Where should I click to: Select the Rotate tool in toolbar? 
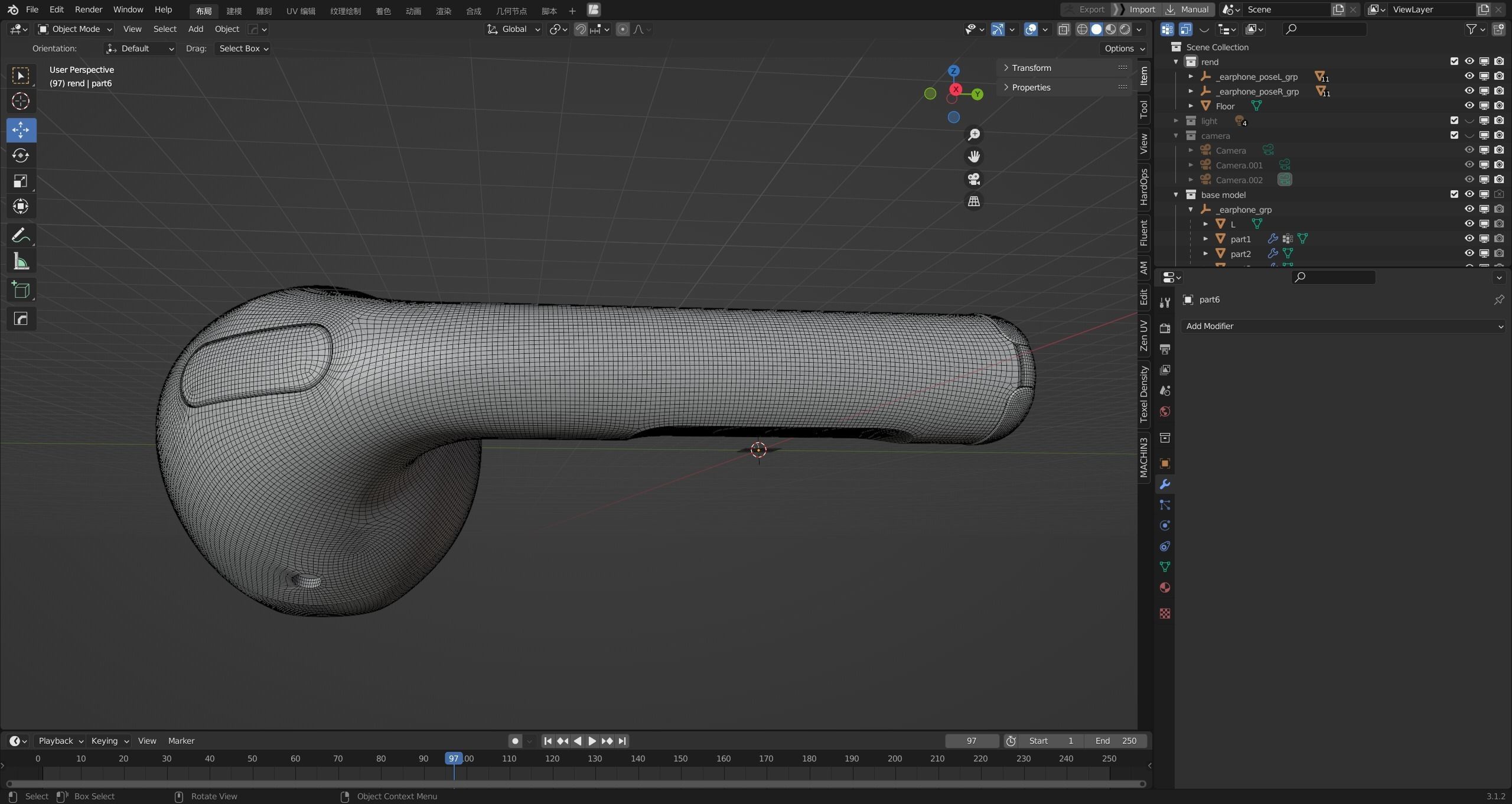[x=21, y=155]
